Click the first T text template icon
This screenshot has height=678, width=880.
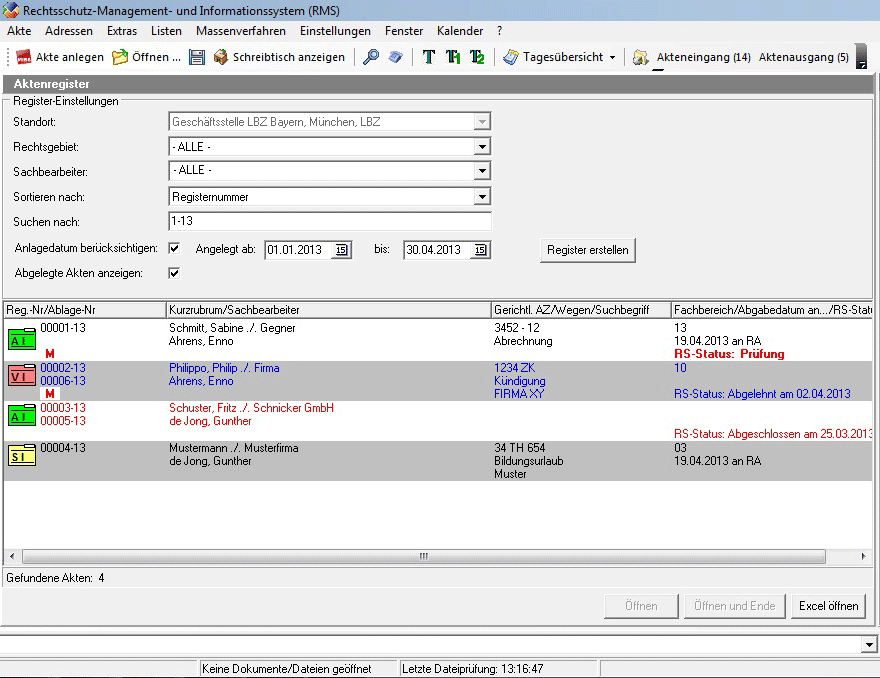[429, 57]
